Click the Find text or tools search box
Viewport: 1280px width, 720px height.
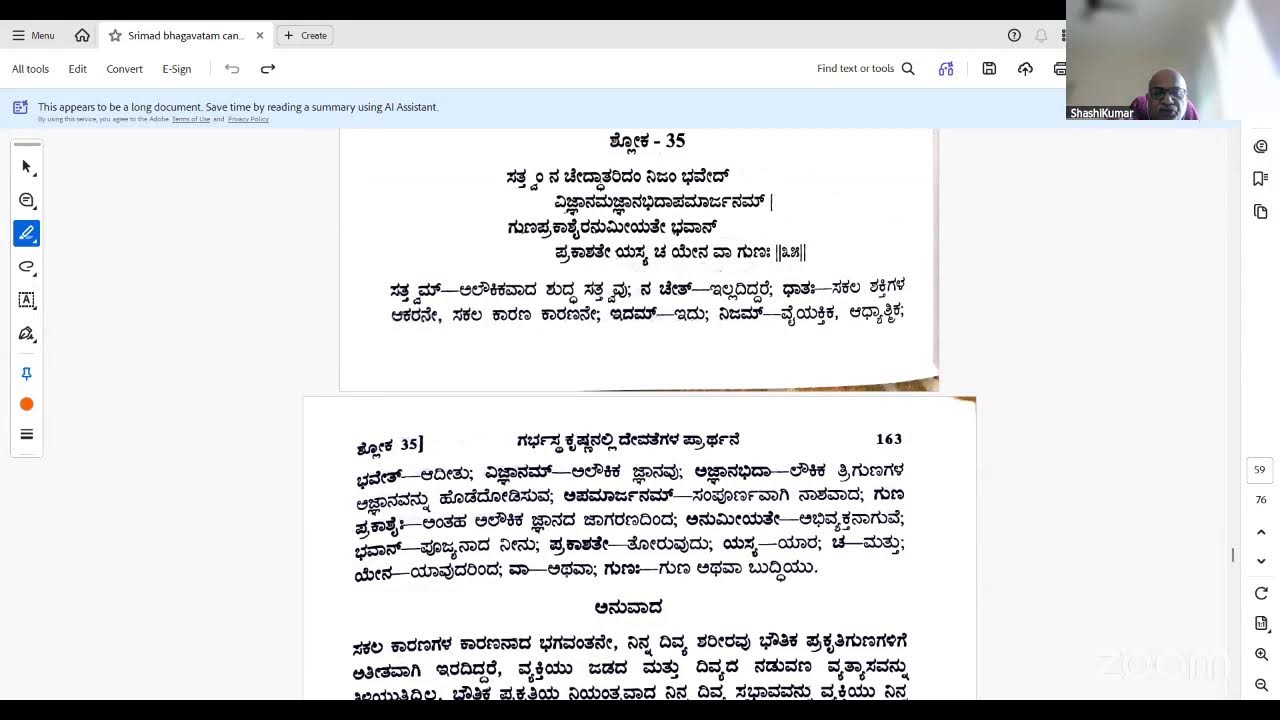(866, 69)
